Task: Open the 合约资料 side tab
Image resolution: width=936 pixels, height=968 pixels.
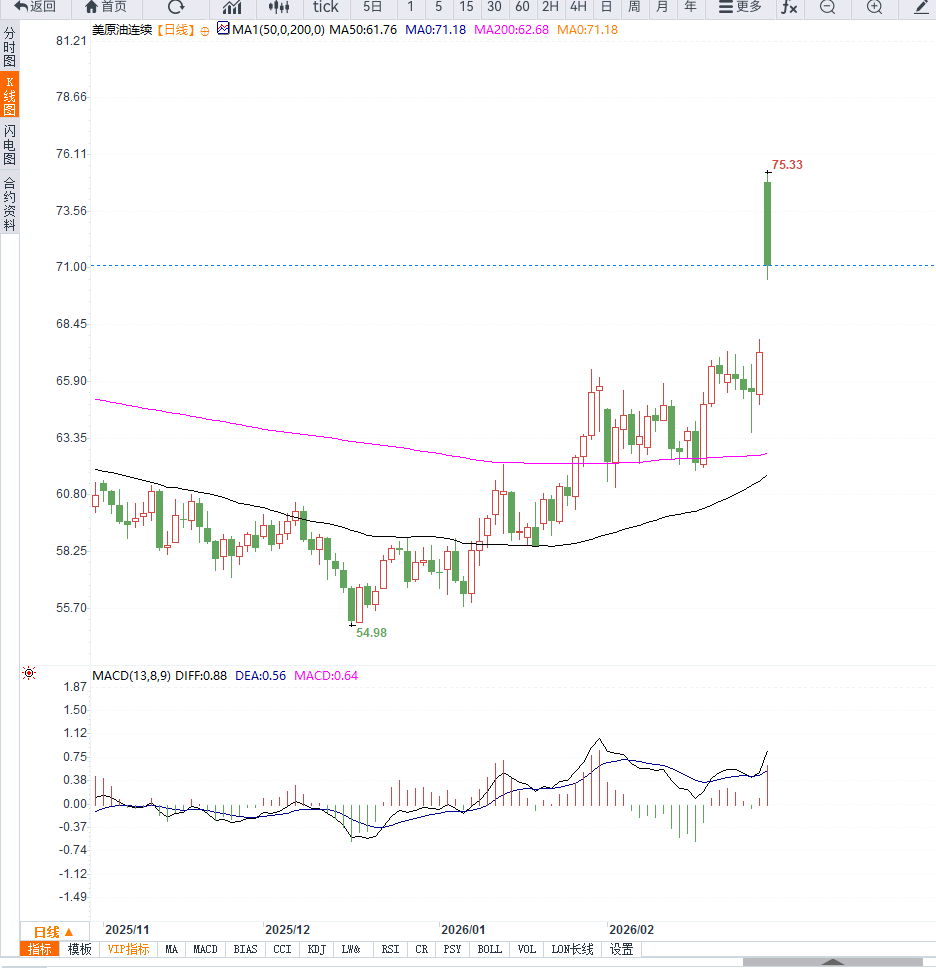Action: (x=9, y=204)
